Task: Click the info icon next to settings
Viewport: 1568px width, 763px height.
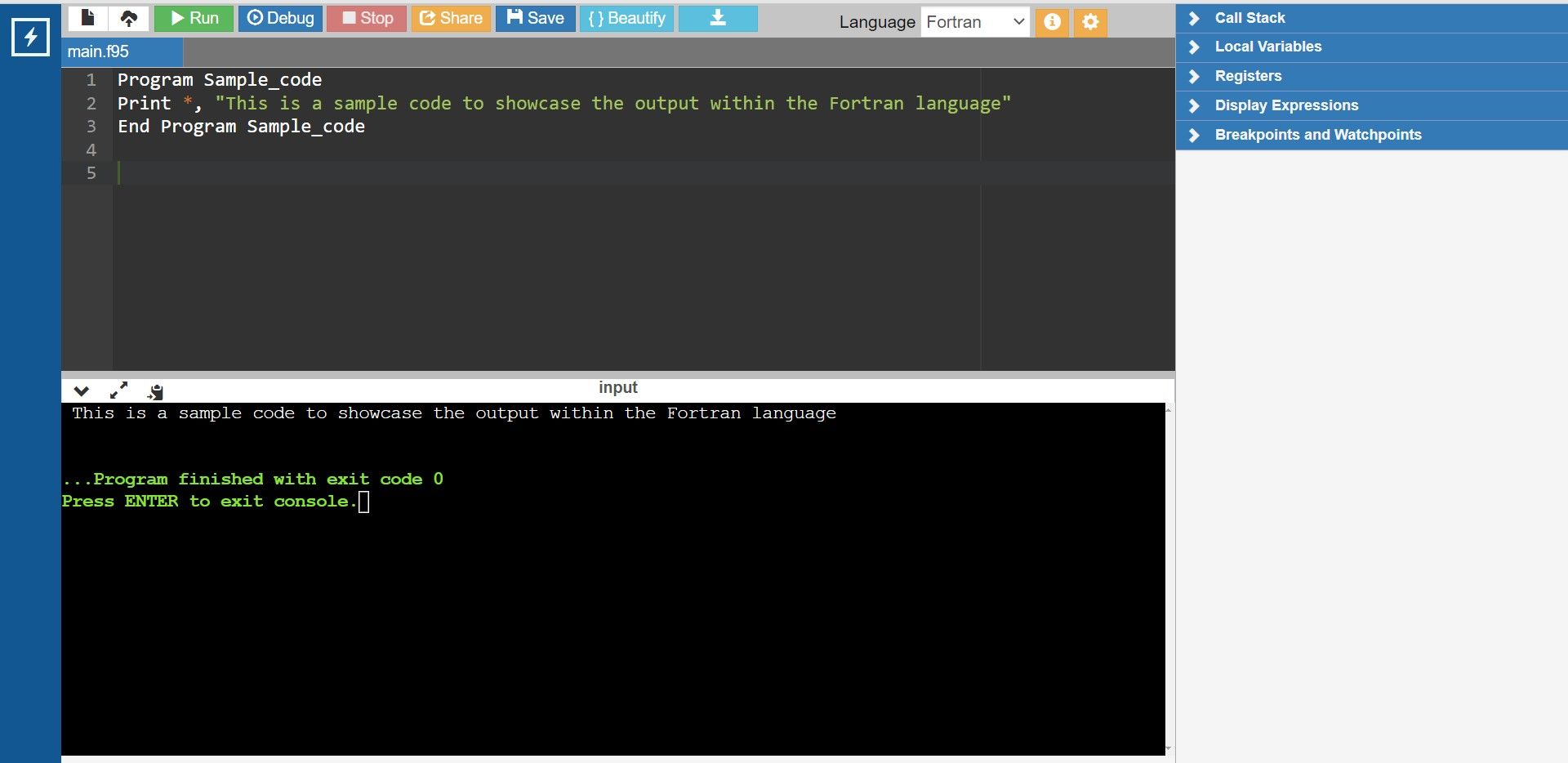Action: (x=1052, y=22)
